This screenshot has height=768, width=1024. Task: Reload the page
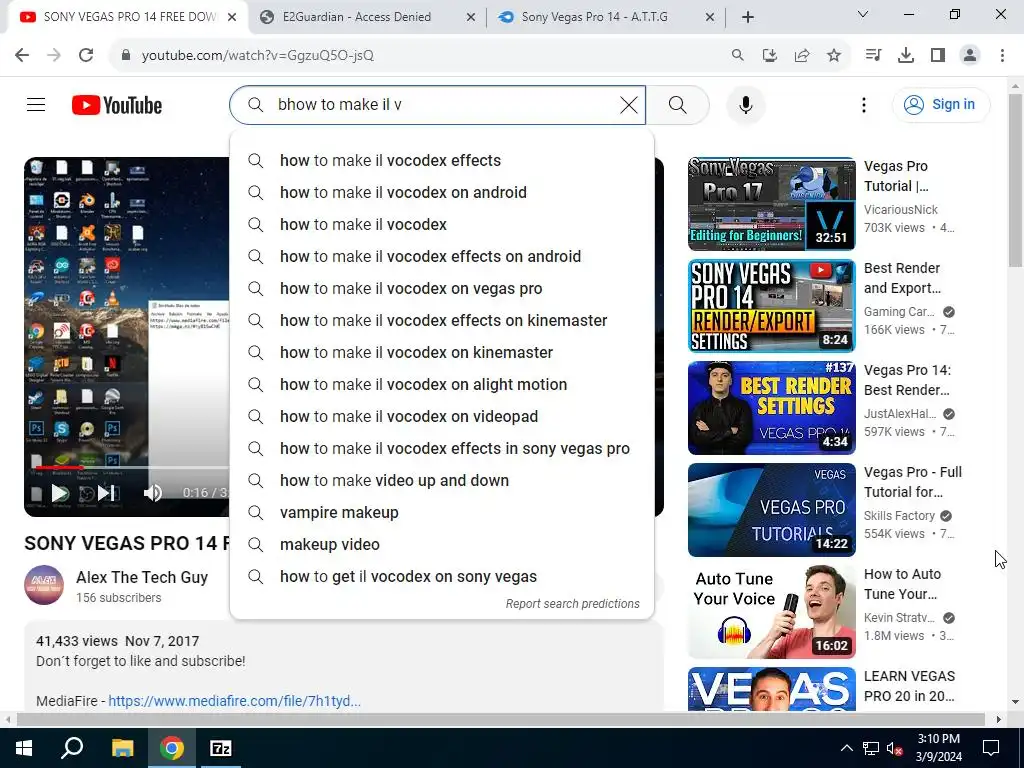click(x=86, y=56)
